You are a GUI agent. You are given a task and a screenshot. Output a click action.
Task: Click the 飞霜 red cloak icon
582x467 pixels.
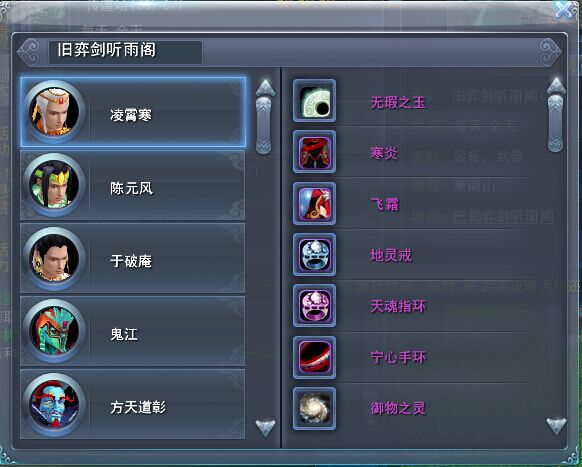click(314, 203)
